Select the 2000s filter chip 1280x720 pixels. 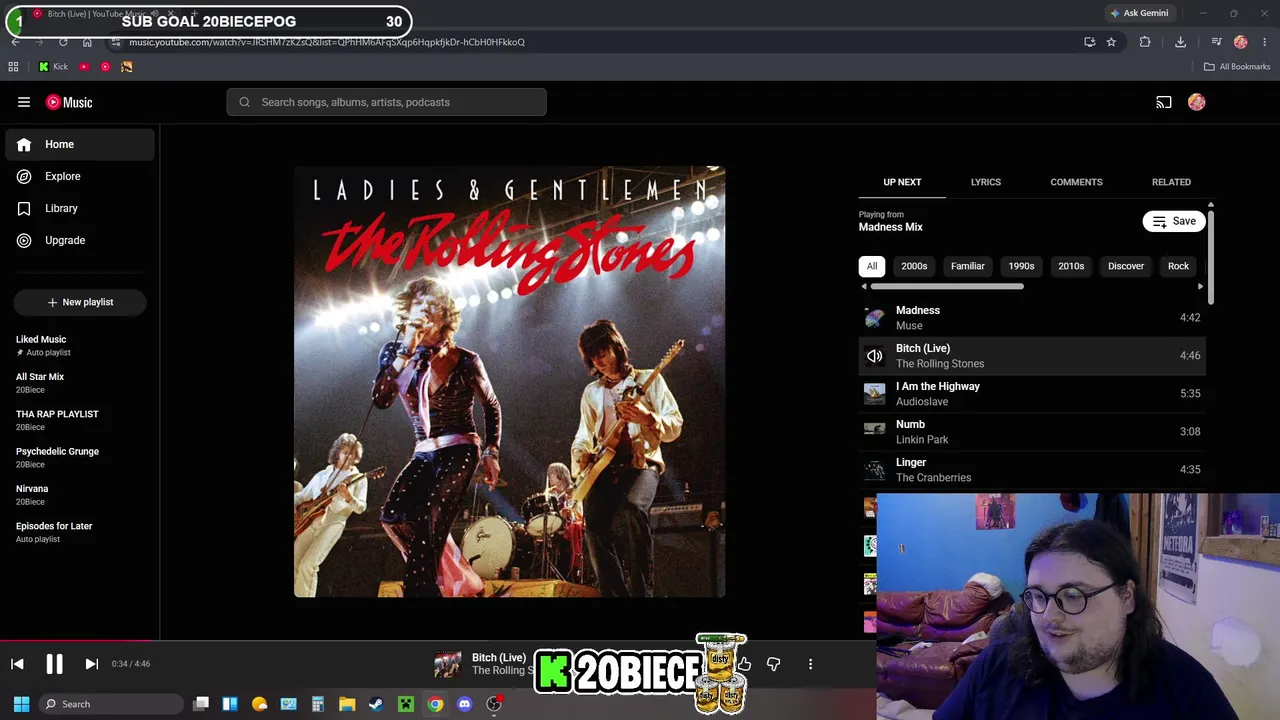[x=914, y=266]
